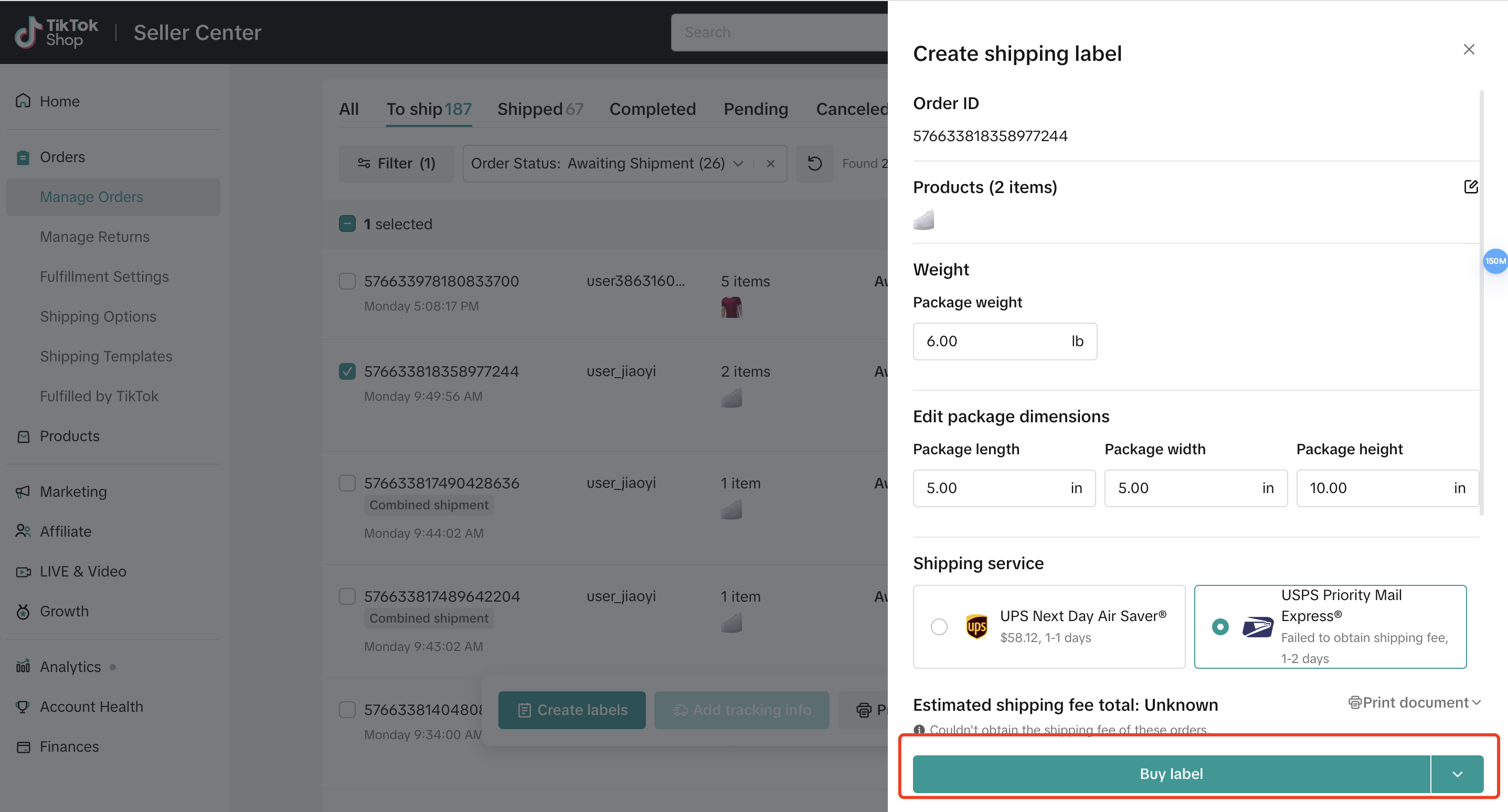The height and width of the screenshot is (812, 1508).
Task: Click the edit products pencil icon
Action: [x=1471, y=187]
